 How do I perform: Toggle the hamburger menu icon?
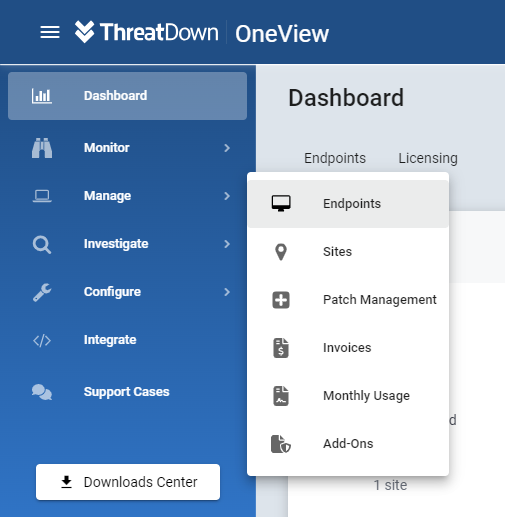pos(50,32)
